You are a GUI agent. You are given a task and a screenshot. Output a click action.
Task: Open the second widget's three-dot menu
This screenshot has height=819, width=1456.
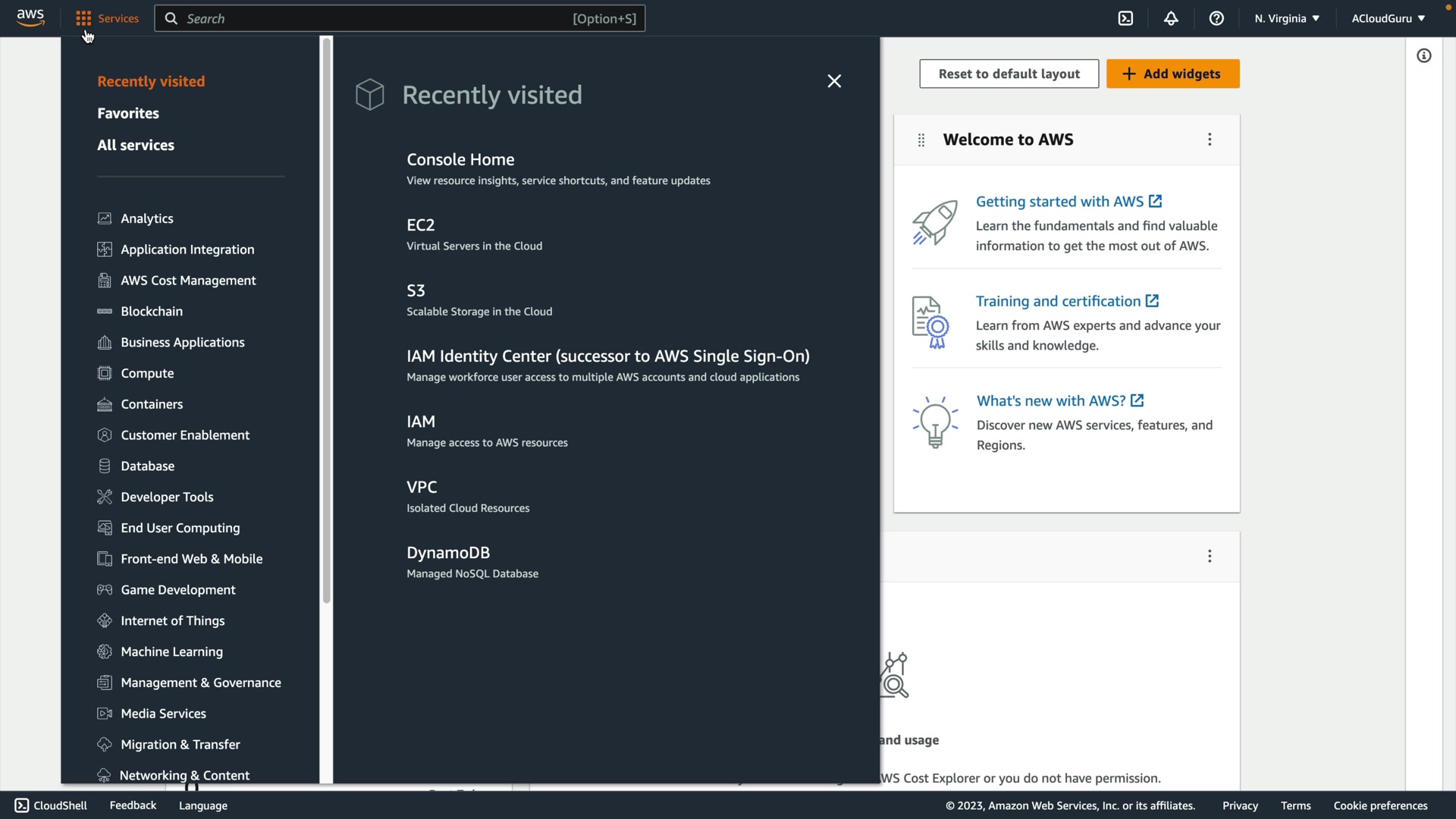[1210, 557]
